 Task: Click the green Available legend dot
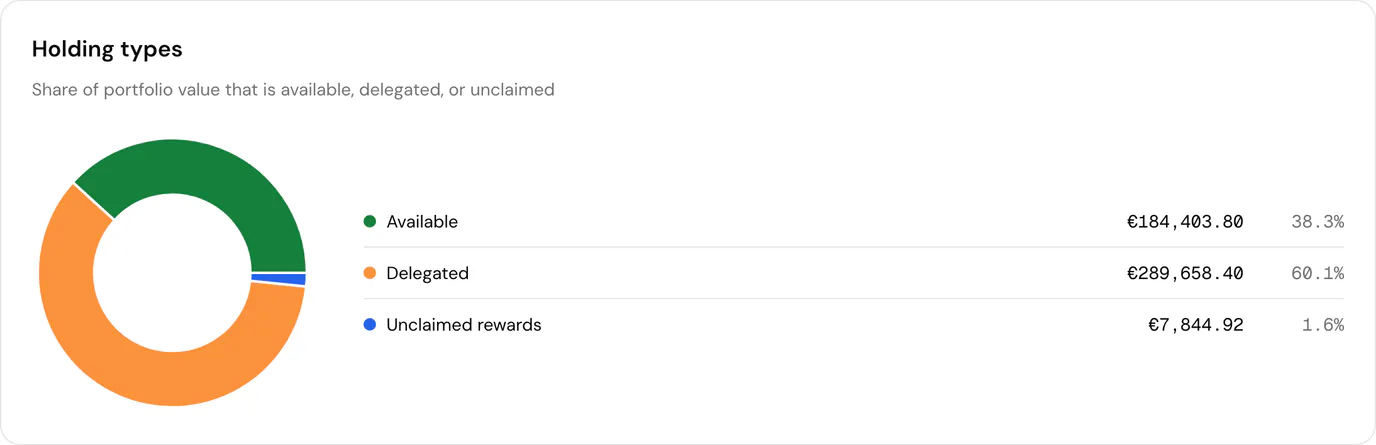point(370,221)
